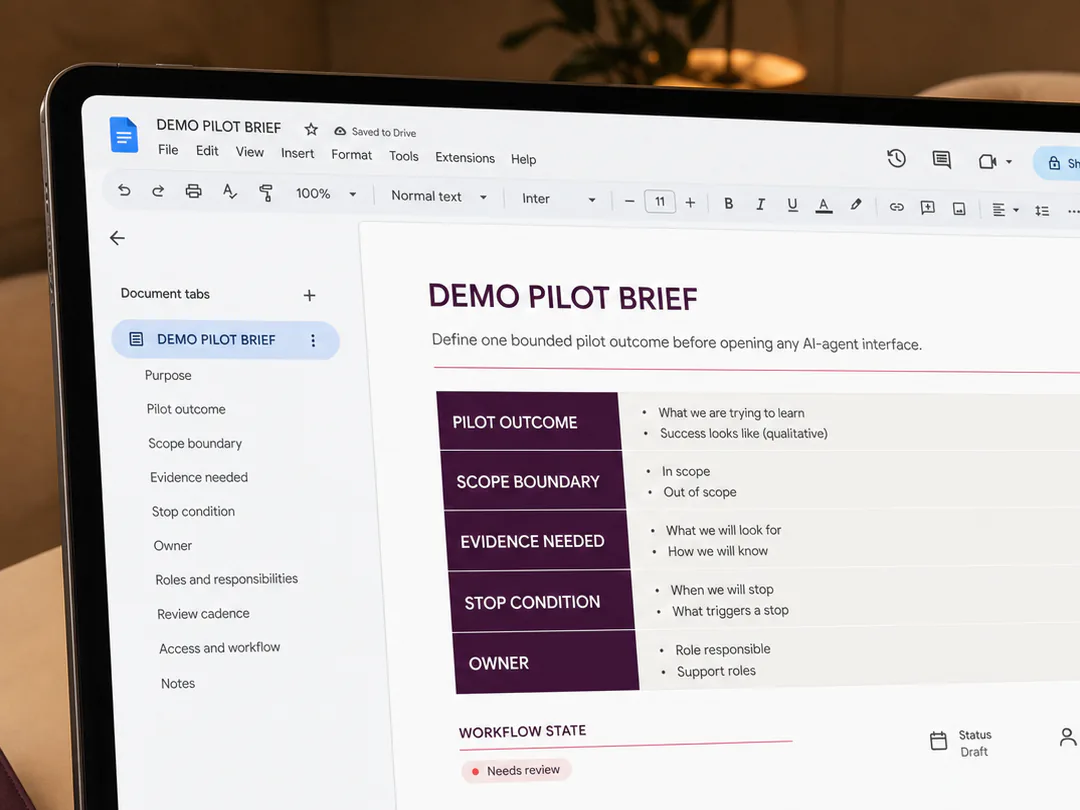Click the Add comment icon
1080x810 pixels.
(x=928, y=207)
